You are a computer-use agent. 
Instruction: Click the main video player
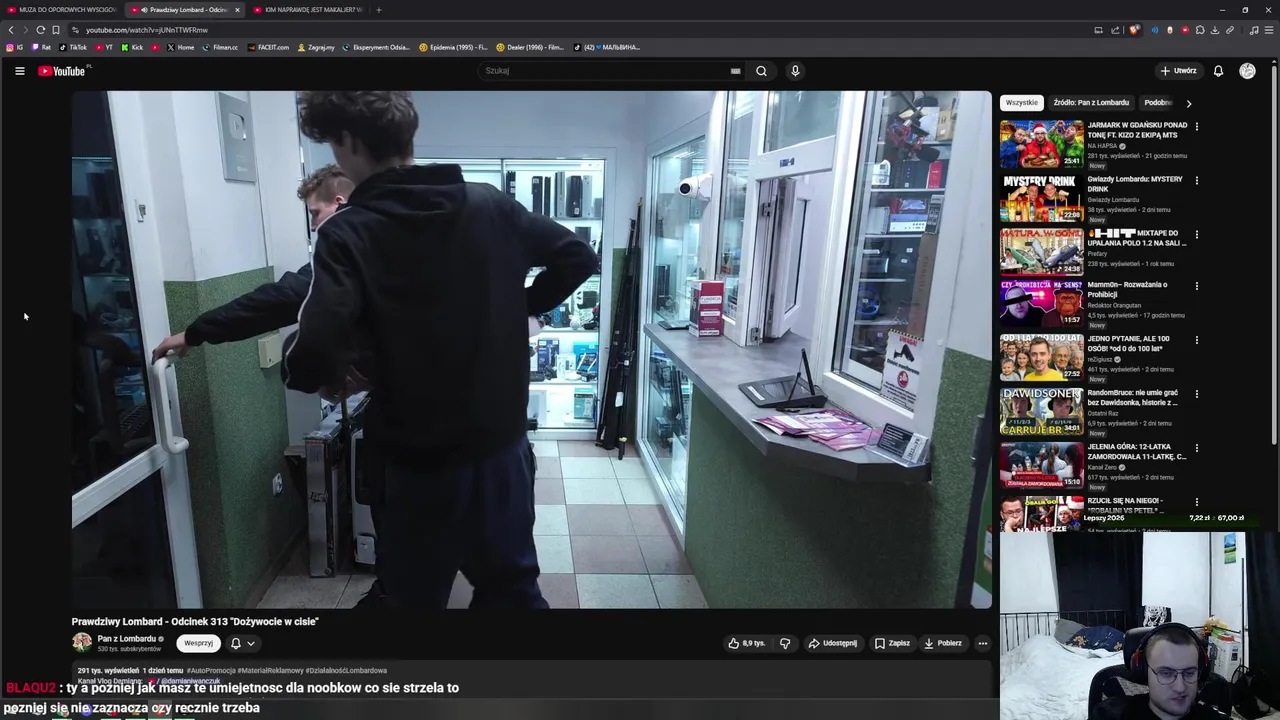[x=531, y=350]
